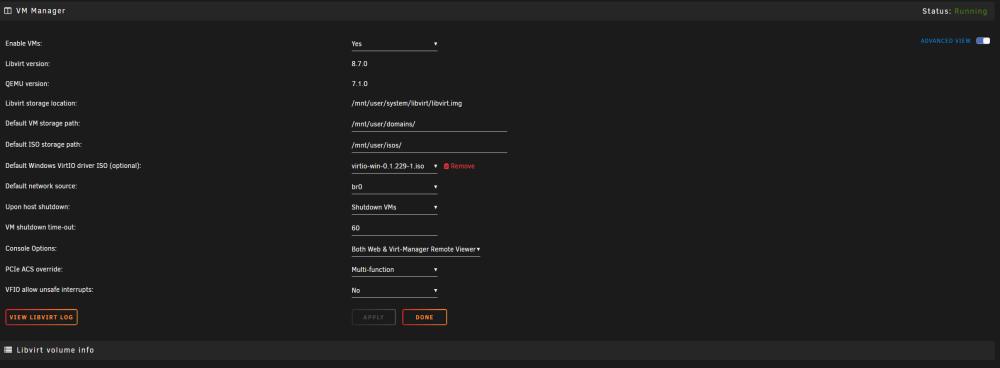The image size is (1000, 368).
Task: Open the Enable VMs dropdown
Action: [x=394, y=44]
